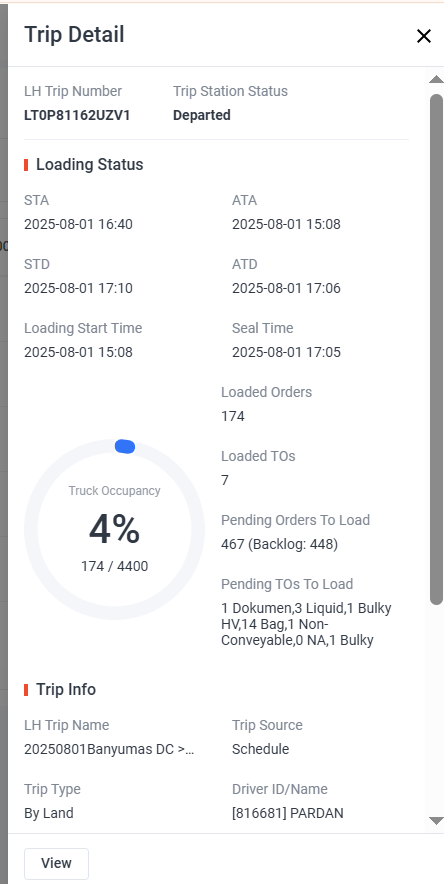Click the 174 / 4400 occupancy ratio
The image size is (444, 884).
point(114,566)
